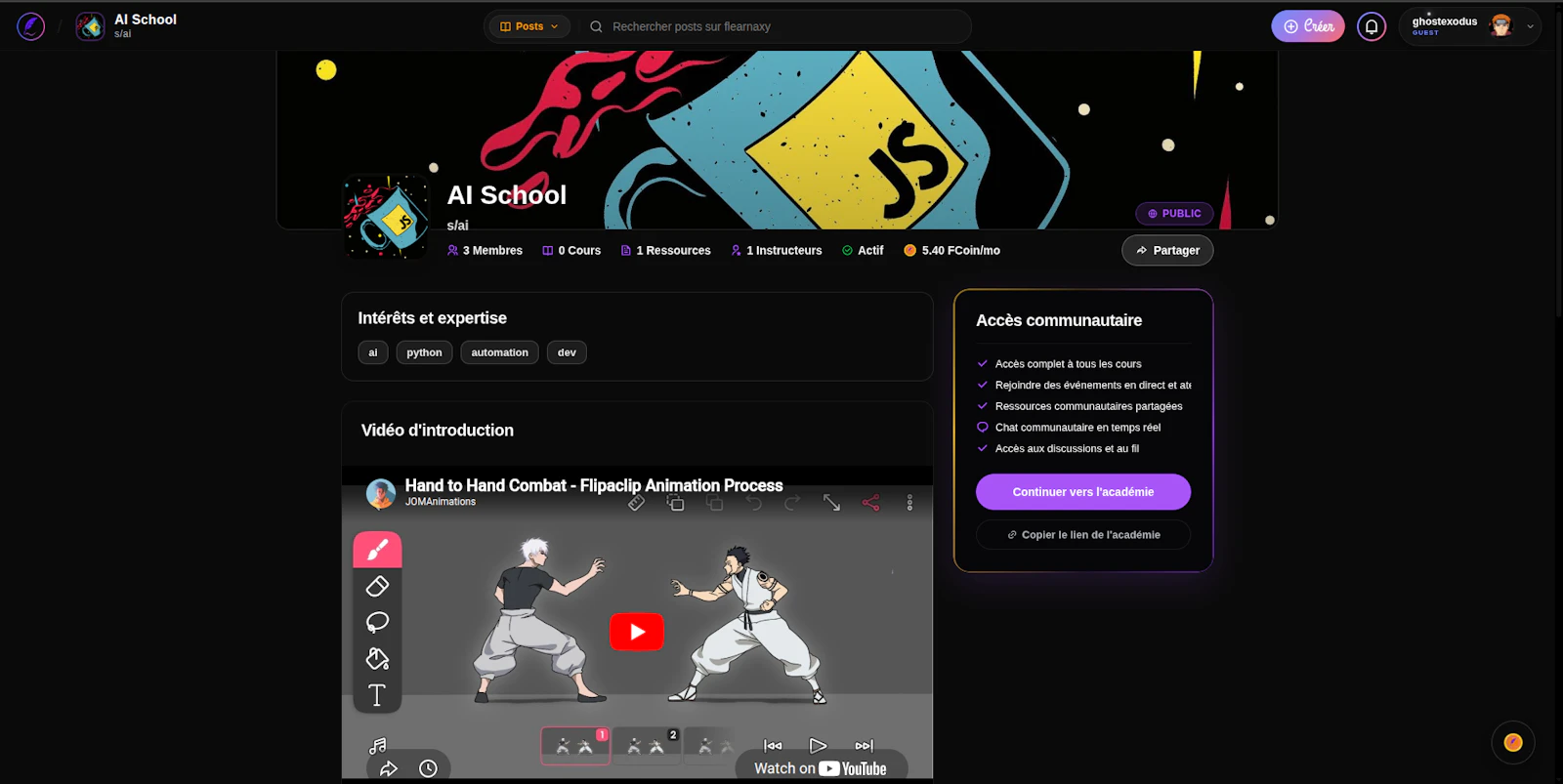Image resolution: width=1563 pixels, height=784 pixels.
Task: Select the eraser tool in video
Action: click(x=377, y=586)
